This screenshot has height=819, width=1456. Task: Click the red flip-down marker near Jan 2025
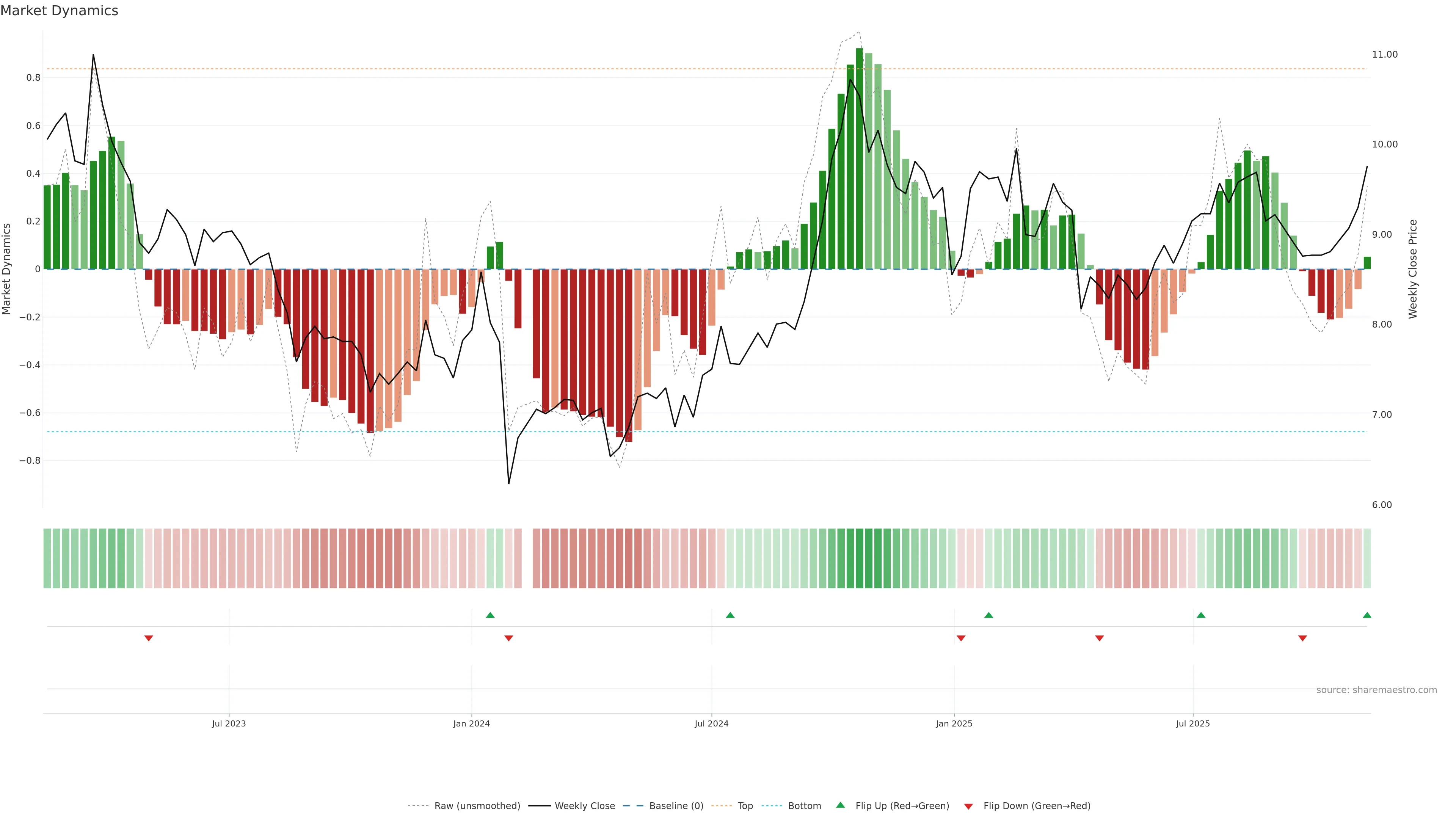tap(961, 638)
